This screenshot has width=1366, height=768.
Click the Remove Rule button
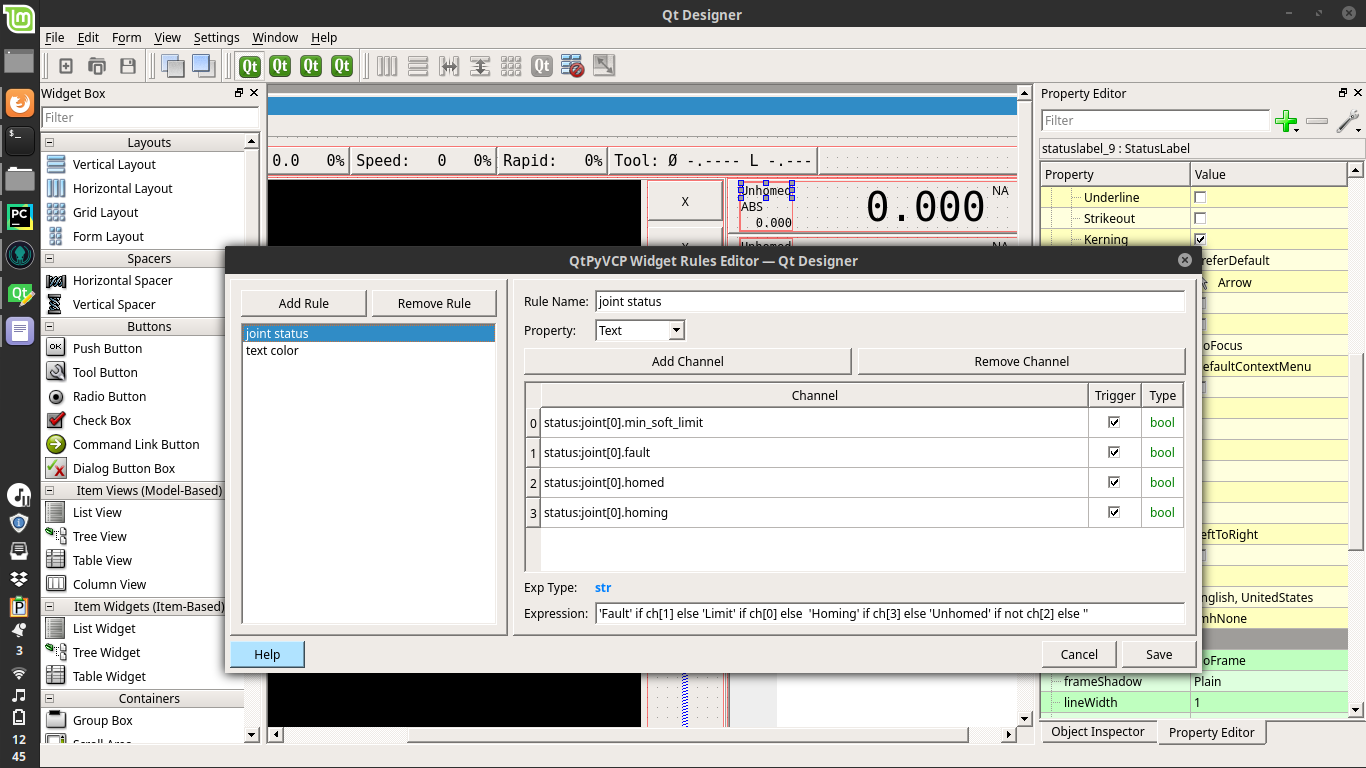pyautogui.click(x=434, y=303)
